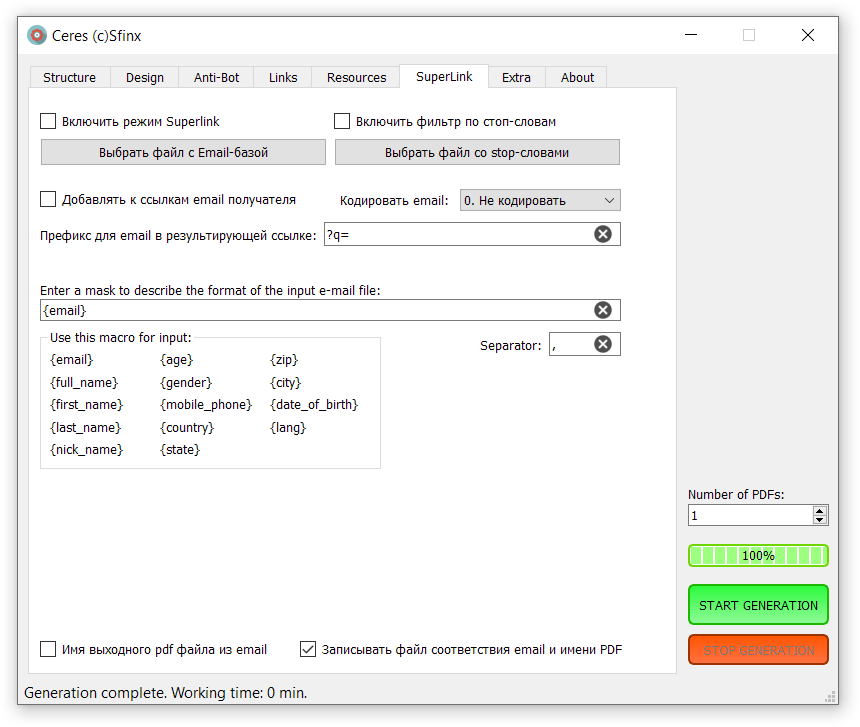Uncheck the email-to-PDF name mapping file checkbox
The image size is (860, 727).
click(x=308, y=649)
